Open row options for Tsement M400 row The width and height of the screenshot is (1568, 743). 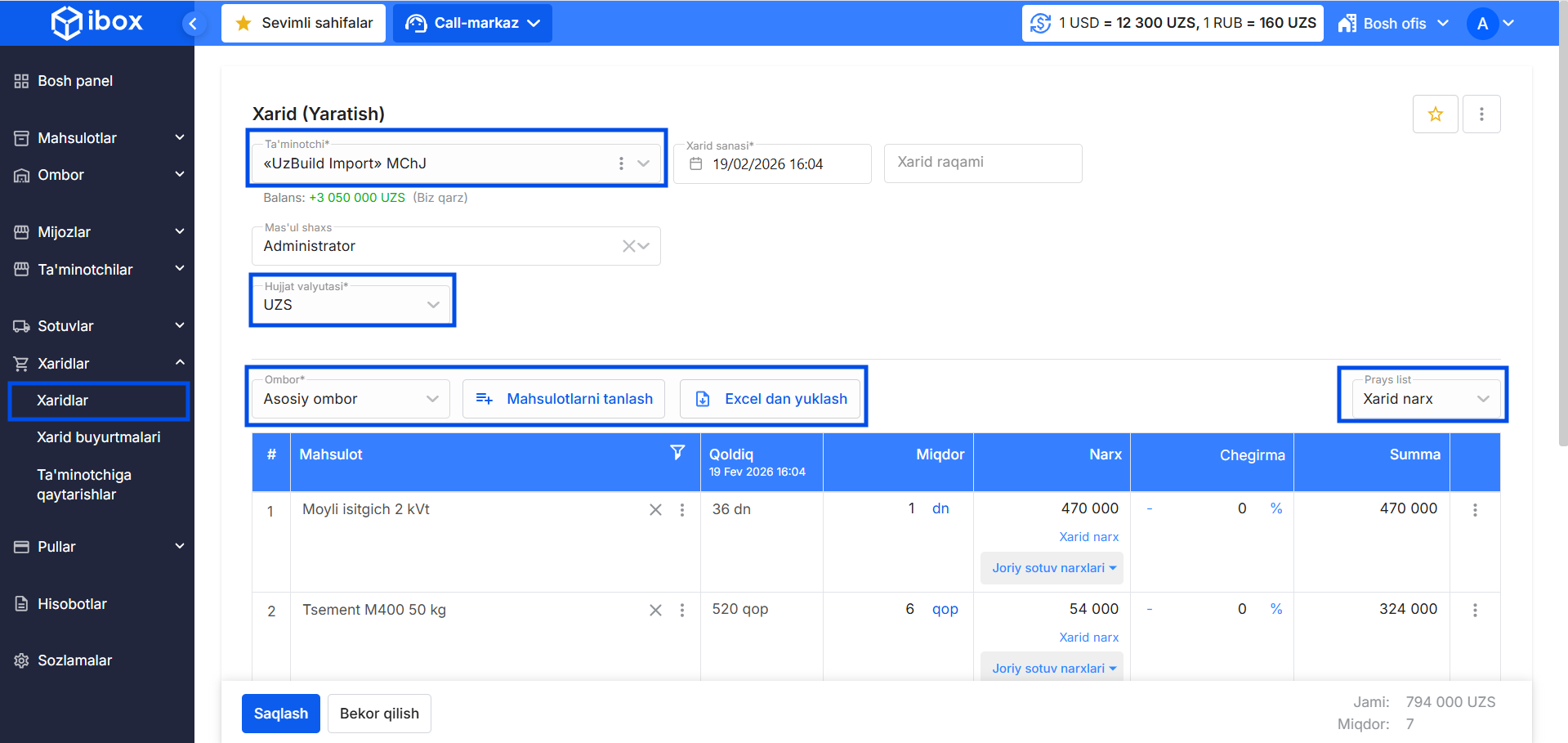point(1475,611)
